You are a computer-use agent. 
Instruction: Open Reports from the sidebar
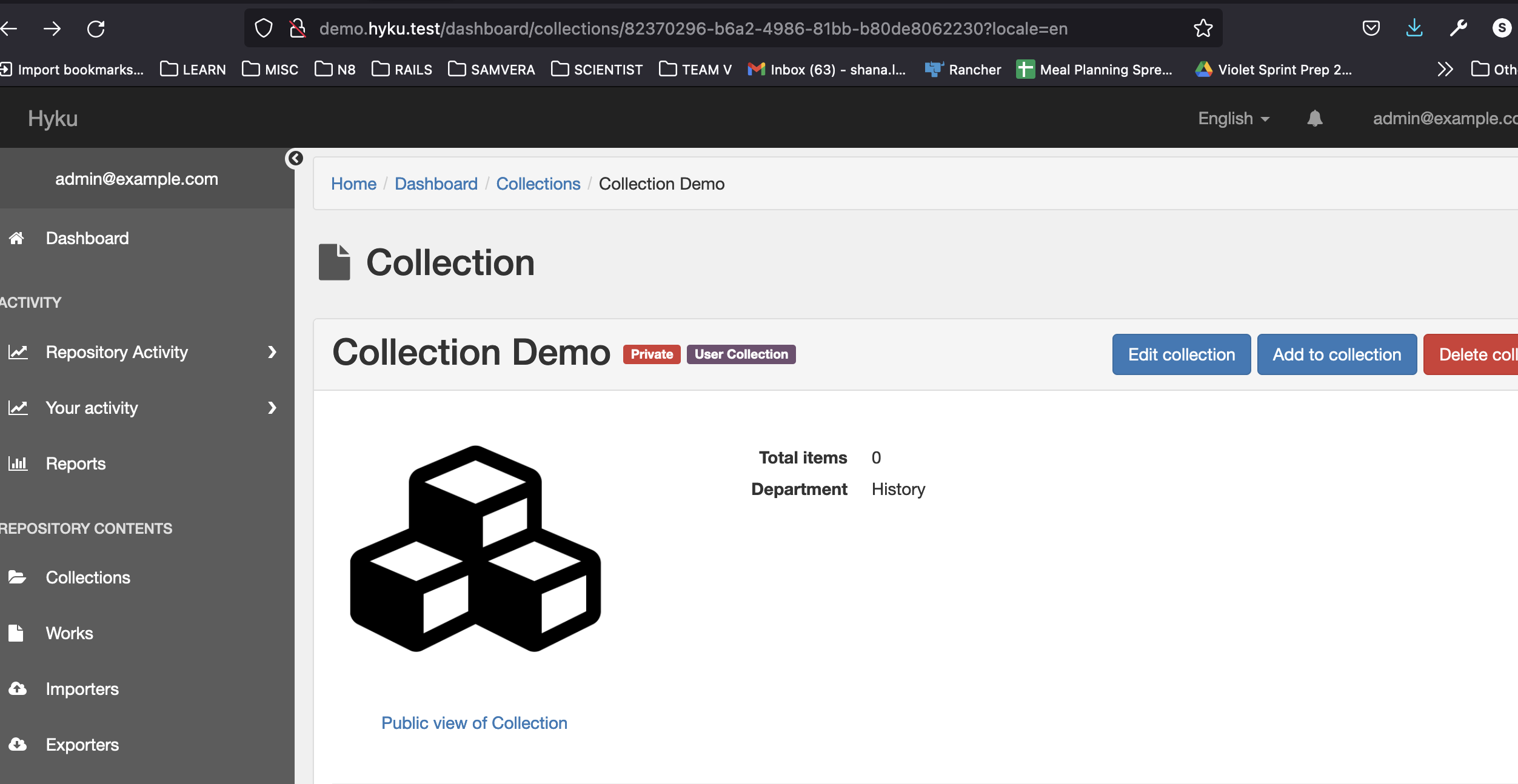click(x=76, y=463)
